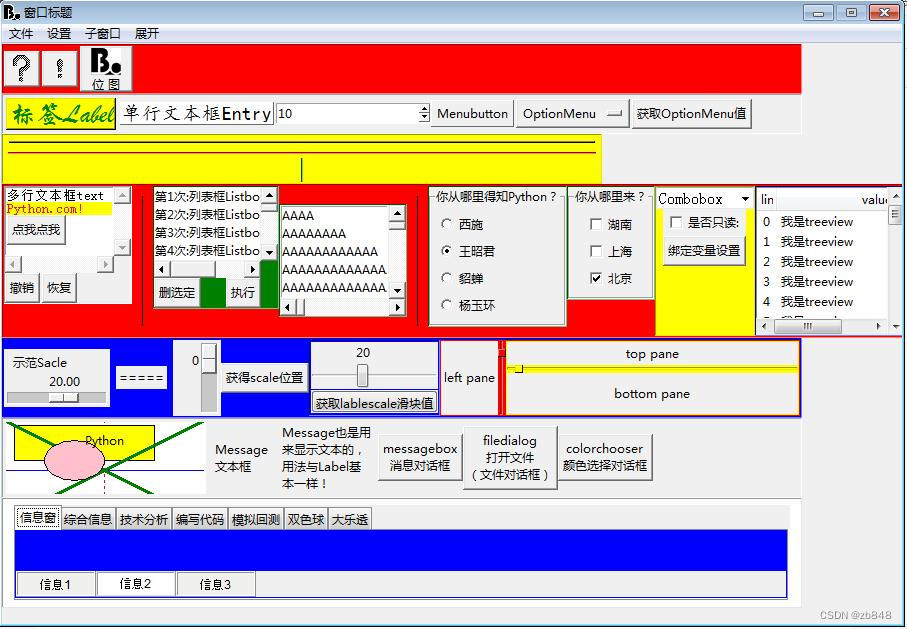Select treeview row 0 我是treeview
This screenshot has height=629, width=907.
pos(821,222)
